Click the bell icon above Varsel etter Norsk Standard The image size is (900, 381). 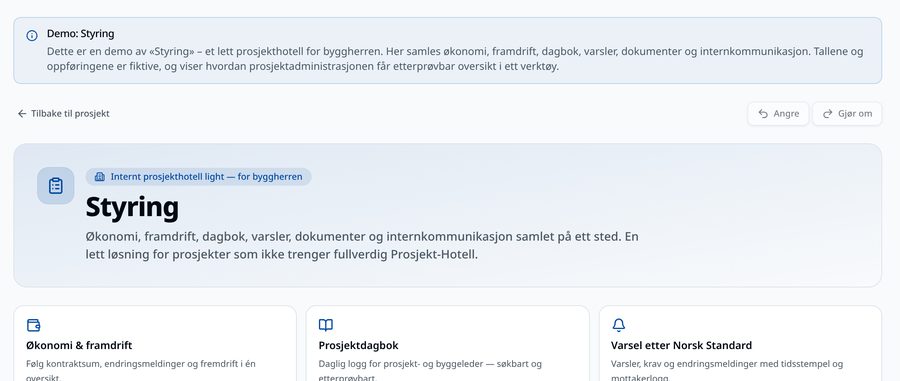(618, 325)
